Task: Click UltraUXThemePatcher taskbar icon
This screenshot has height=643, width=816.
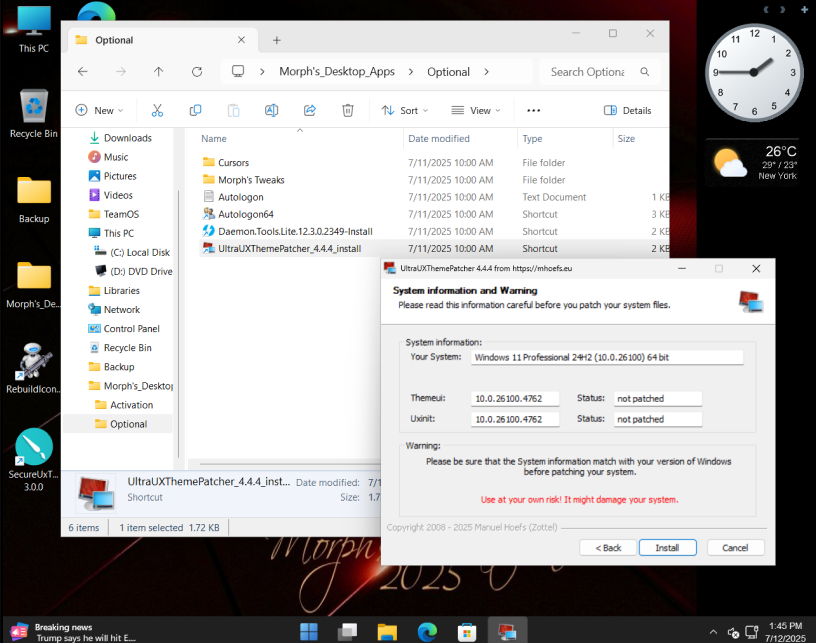Action: point(507,632)
